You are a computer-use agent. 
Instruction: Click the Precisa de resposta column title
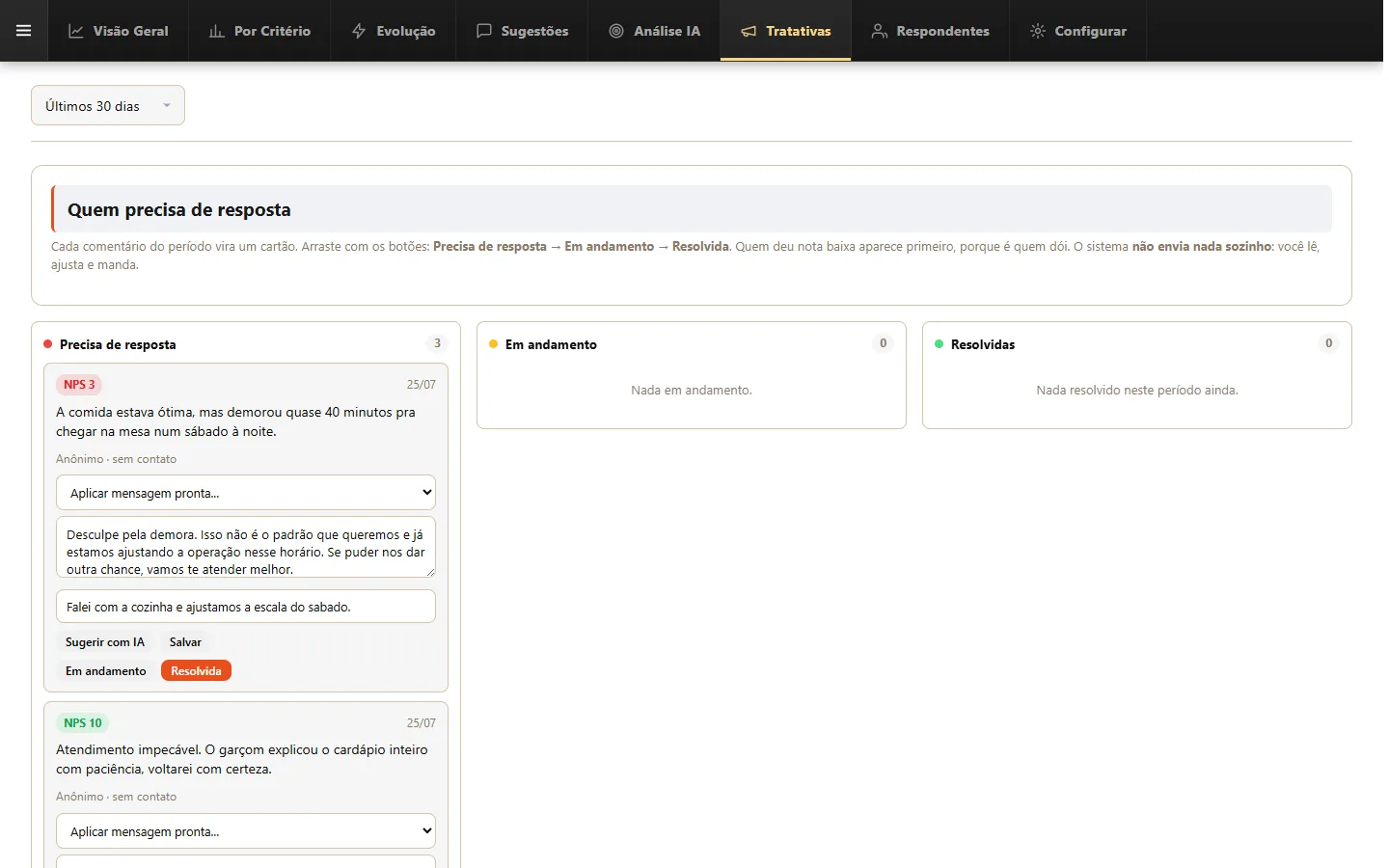tap(118, 344)
